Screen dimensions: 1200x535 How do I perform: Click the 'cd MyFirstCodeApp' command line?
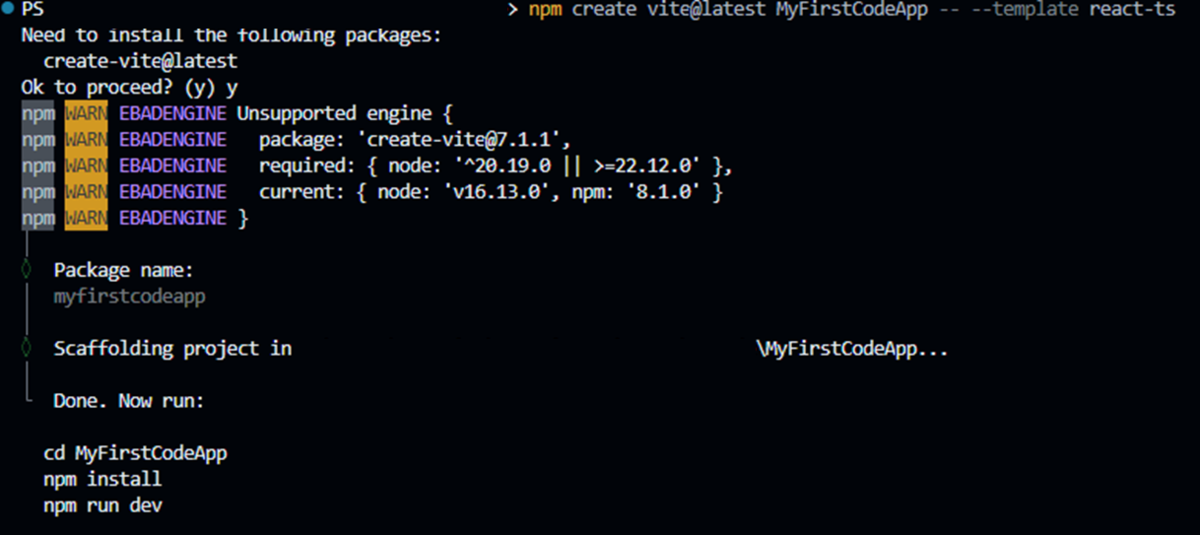point(135,453)
